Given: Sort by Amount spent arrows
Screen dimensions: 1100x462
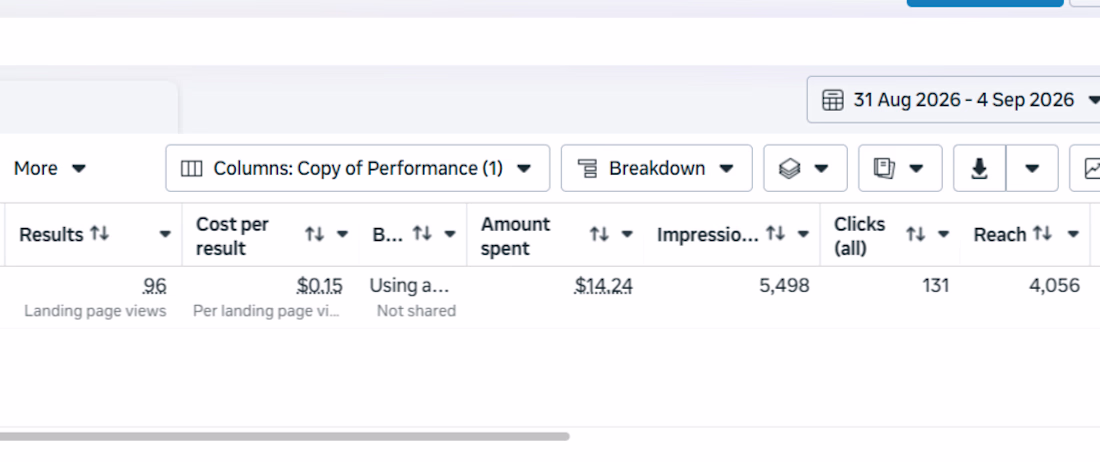Looking at the screenshot, I should 598,234.
